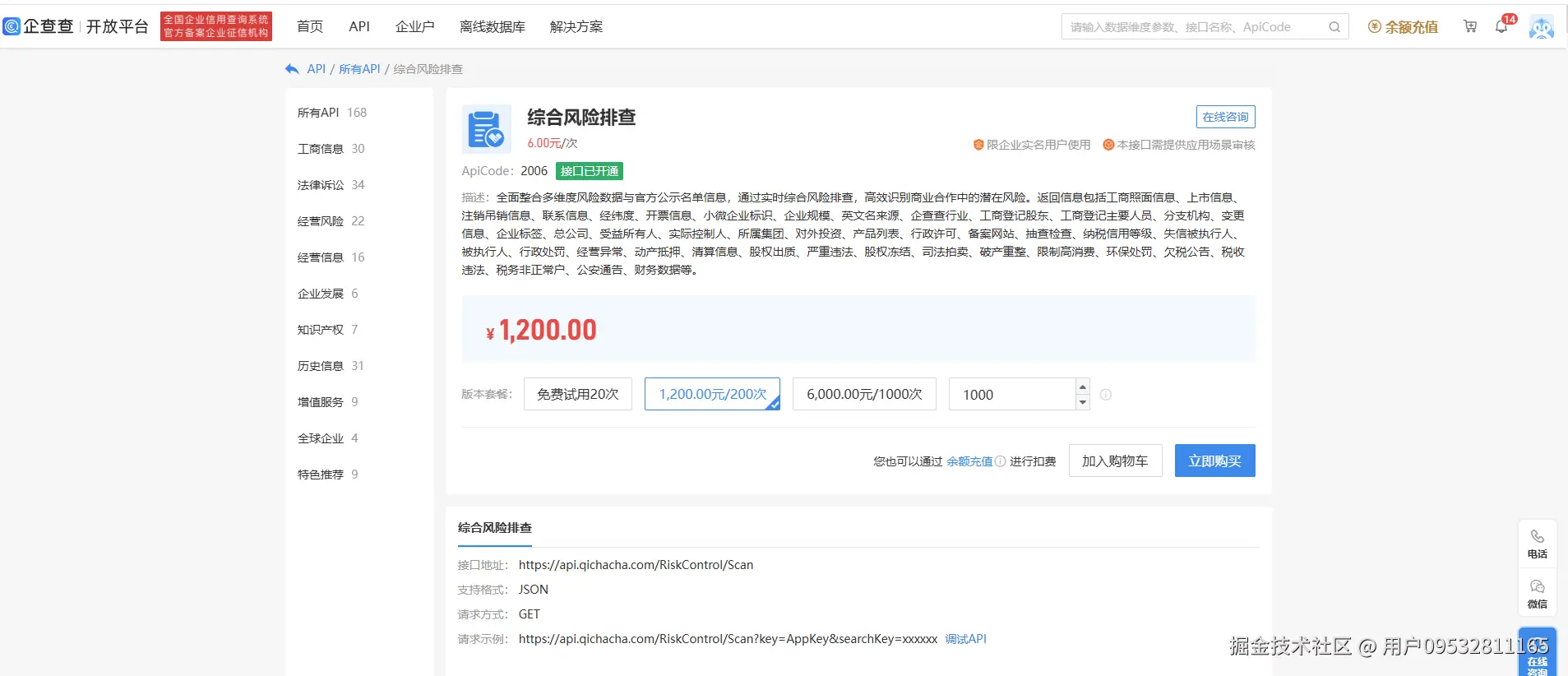Image resolution: width=1568 pixels, height=676 pixels.
Task: Click the API breadcrumb link
Action: pyautogui.click(x=317, y=69)
